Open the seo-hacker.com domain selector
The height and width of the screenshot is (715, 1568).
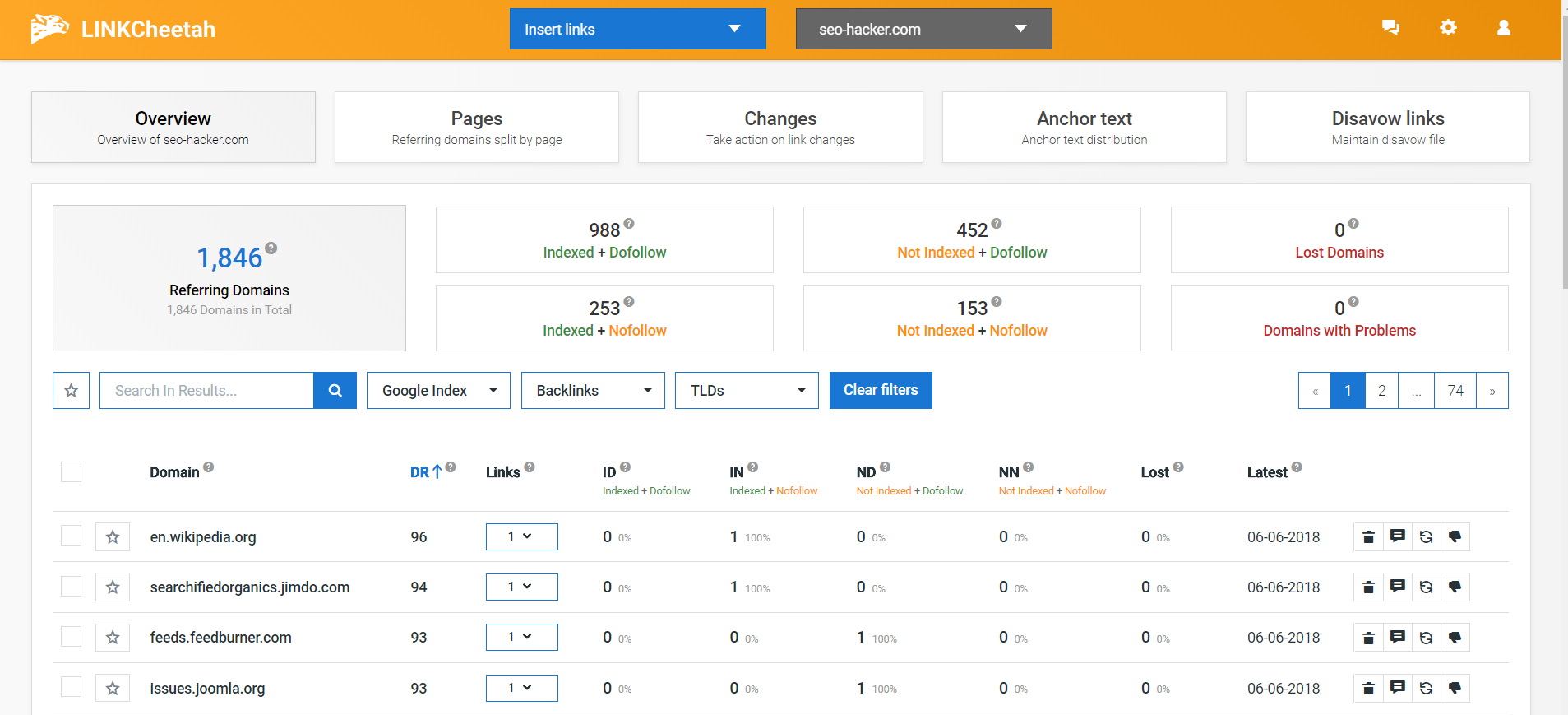[923, 29]
